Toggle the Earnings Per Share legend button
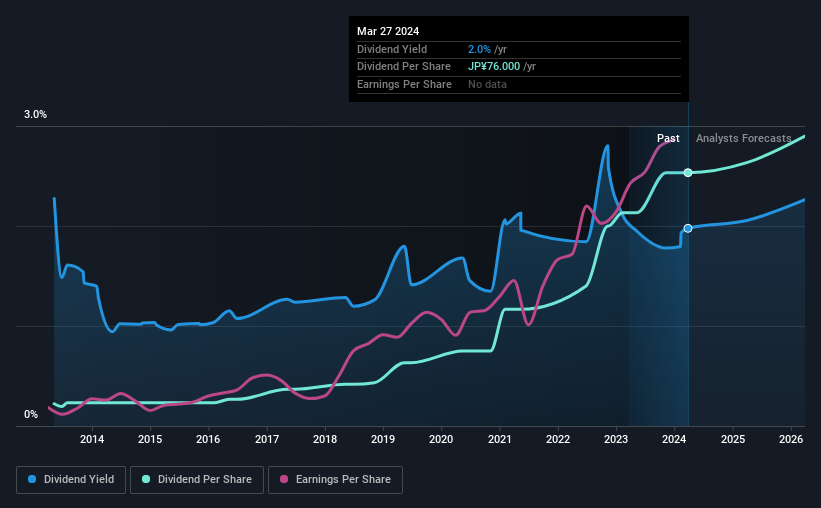Image resolution: width=821 pixels, height=508 pixels. [x=335, y=480]
